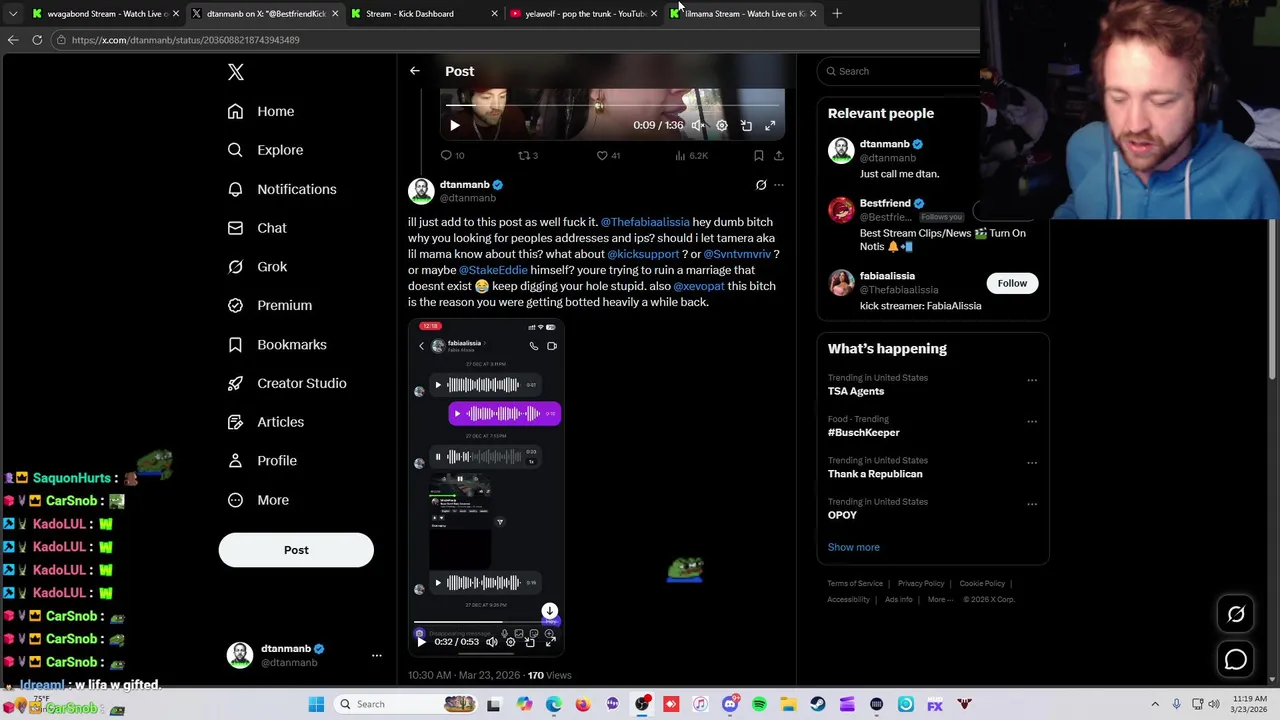Open settings gear on the top video
This screenshot has height=720, width=1280.
[x=722, y=126]
